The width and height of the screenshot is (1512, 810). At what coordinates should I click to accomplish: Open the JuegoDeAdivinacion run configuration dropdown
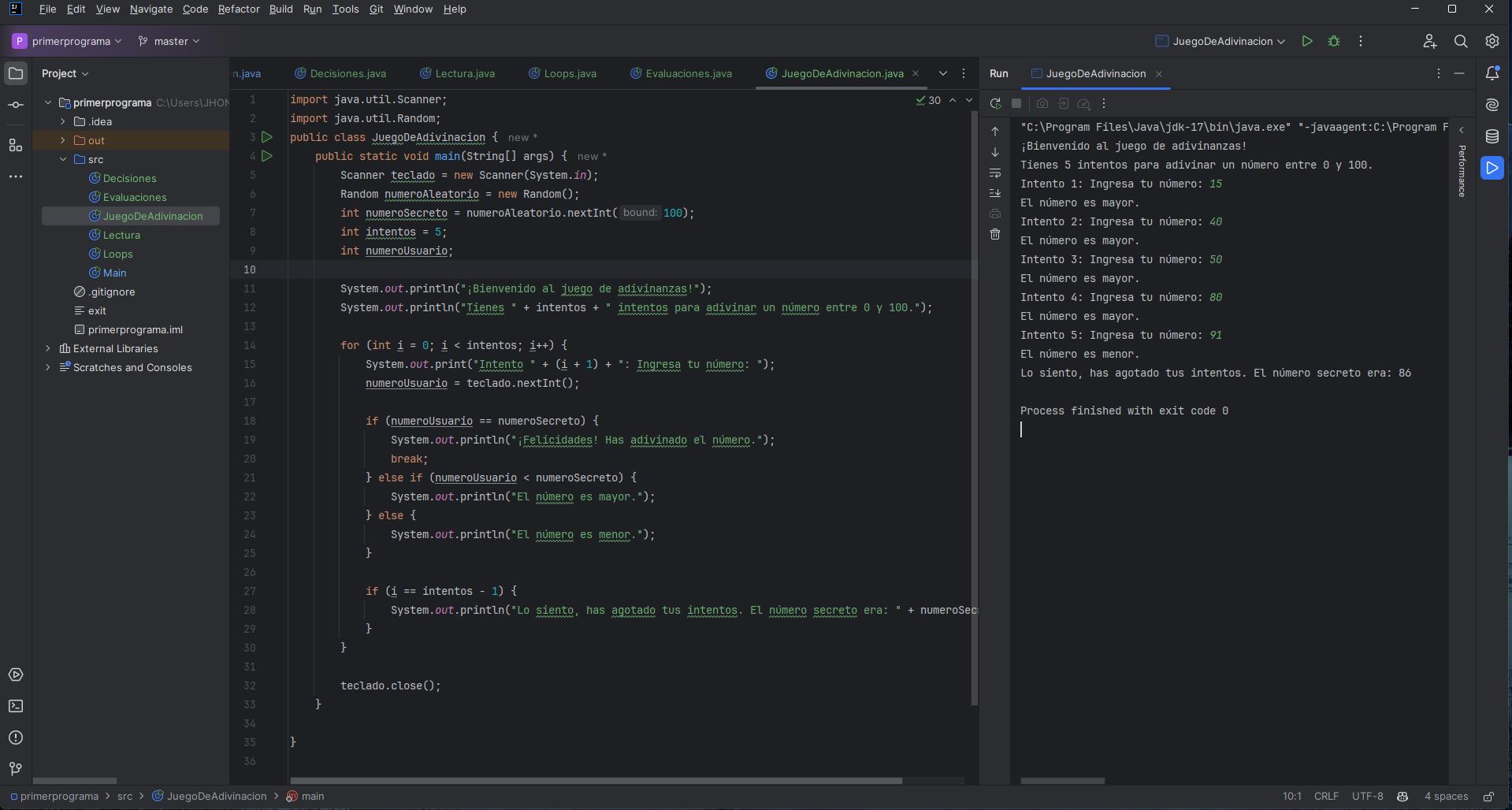1220,41
